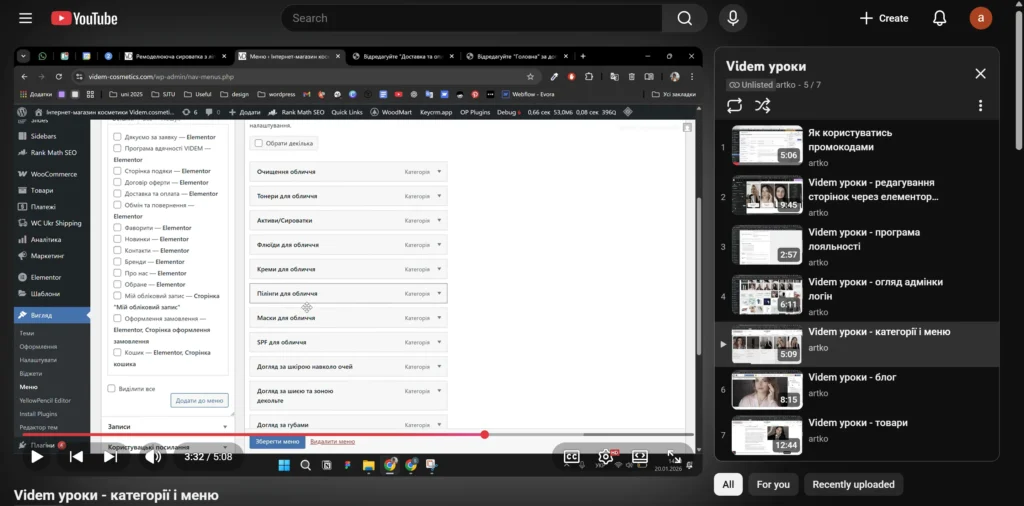Open the notifications bell
The image size is (1024, 506).
pyautogui.click(x=939, y=18)
